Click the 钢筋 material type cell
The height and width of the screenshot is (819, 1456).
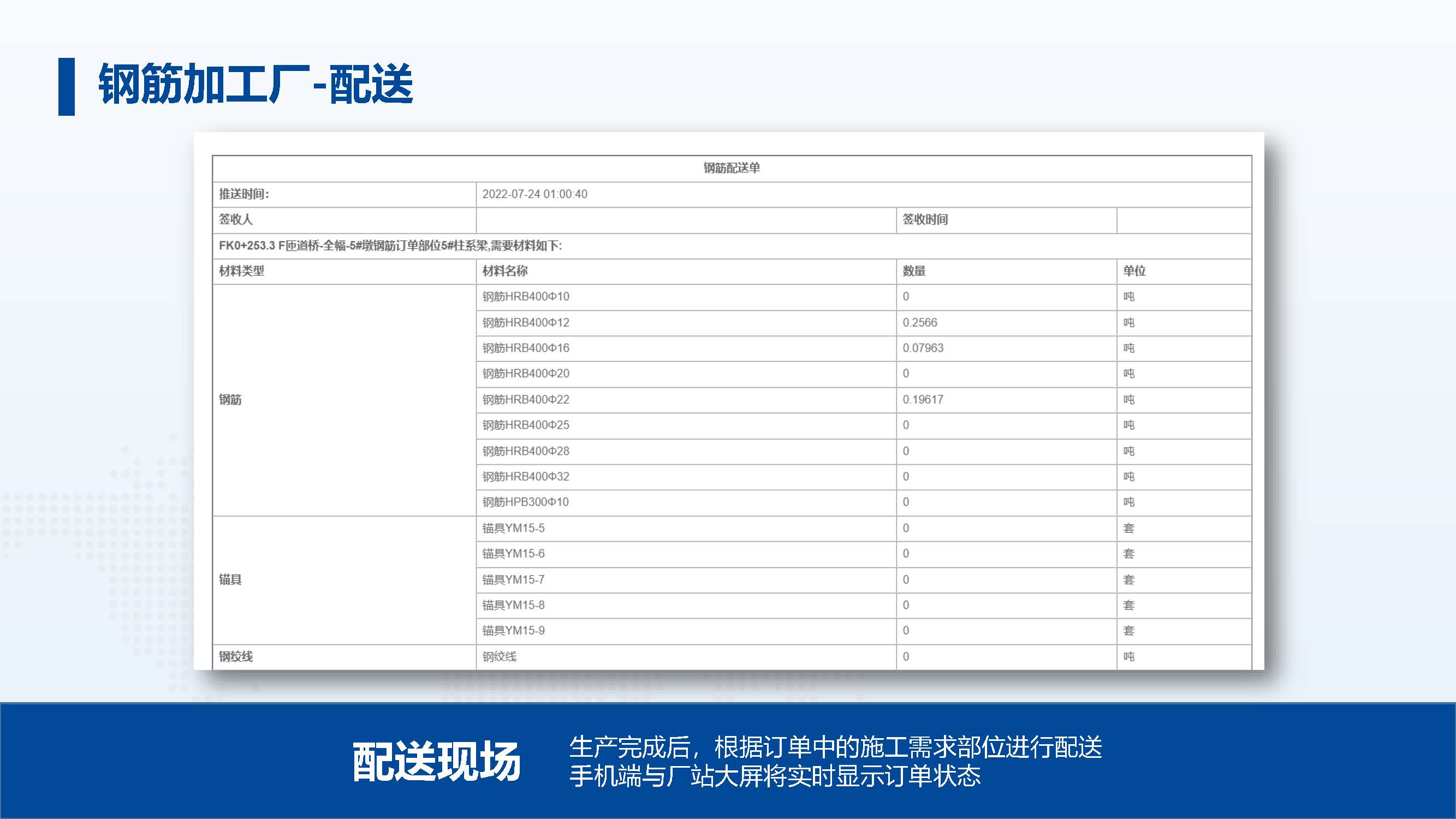(230, 399)
